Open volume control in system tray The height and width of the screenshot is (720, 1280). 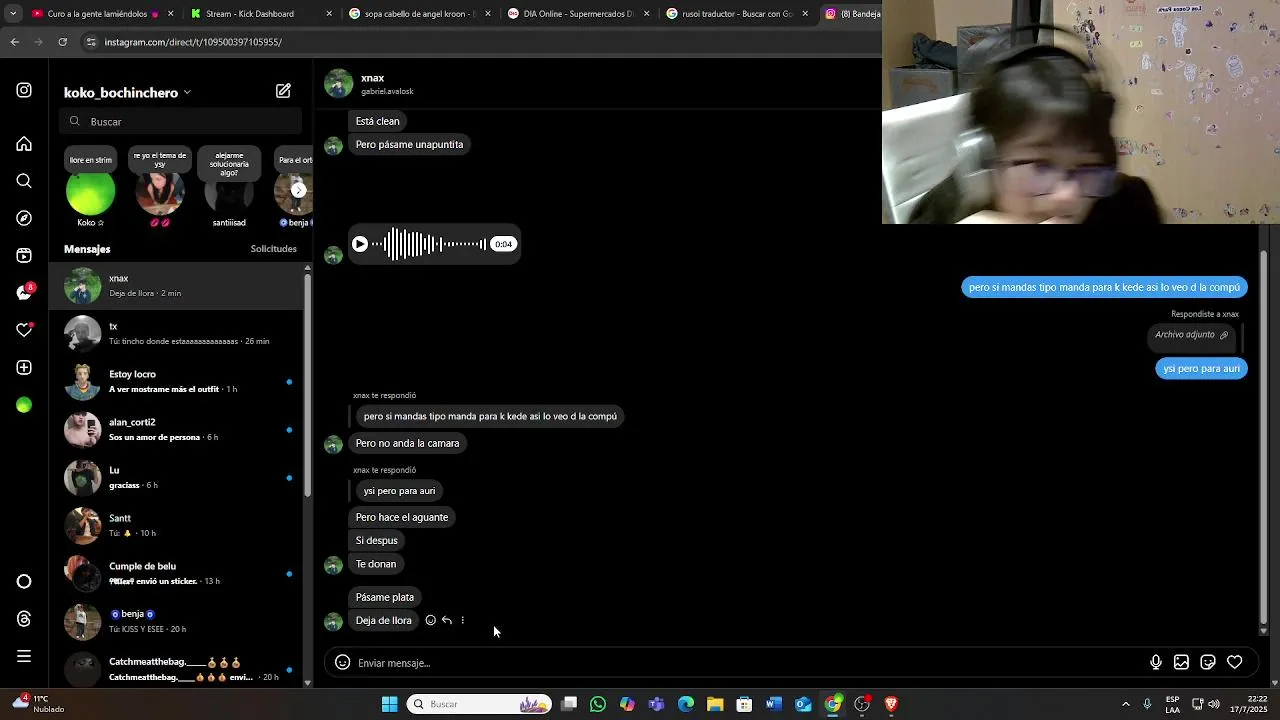(x=1214, y=704)
